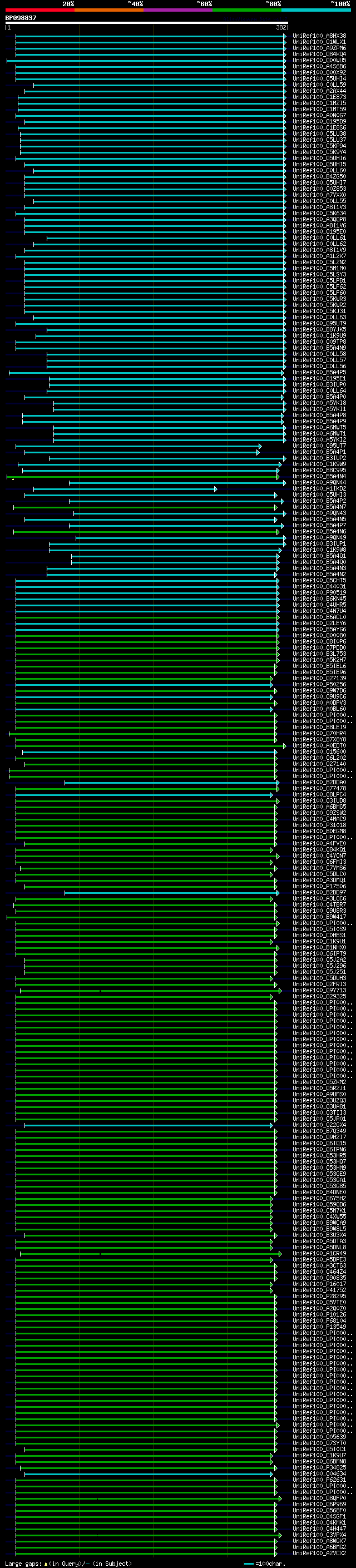Image resolution: width=356 pixels, height=1568 pixels.
Task: Click the UniRef100_C1K9U7 label
Action: (319, 1455)
